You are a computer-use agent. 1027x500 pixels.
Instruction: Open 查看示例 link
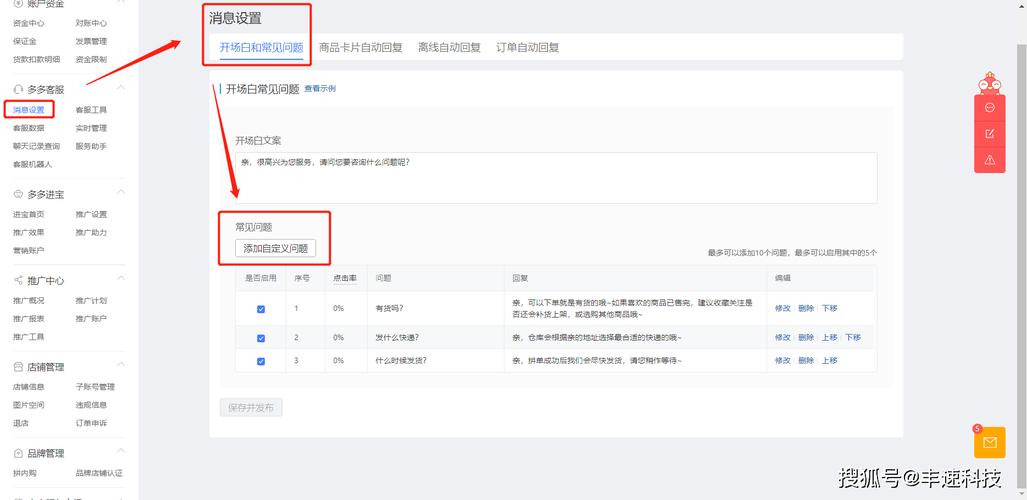(320, 88)
